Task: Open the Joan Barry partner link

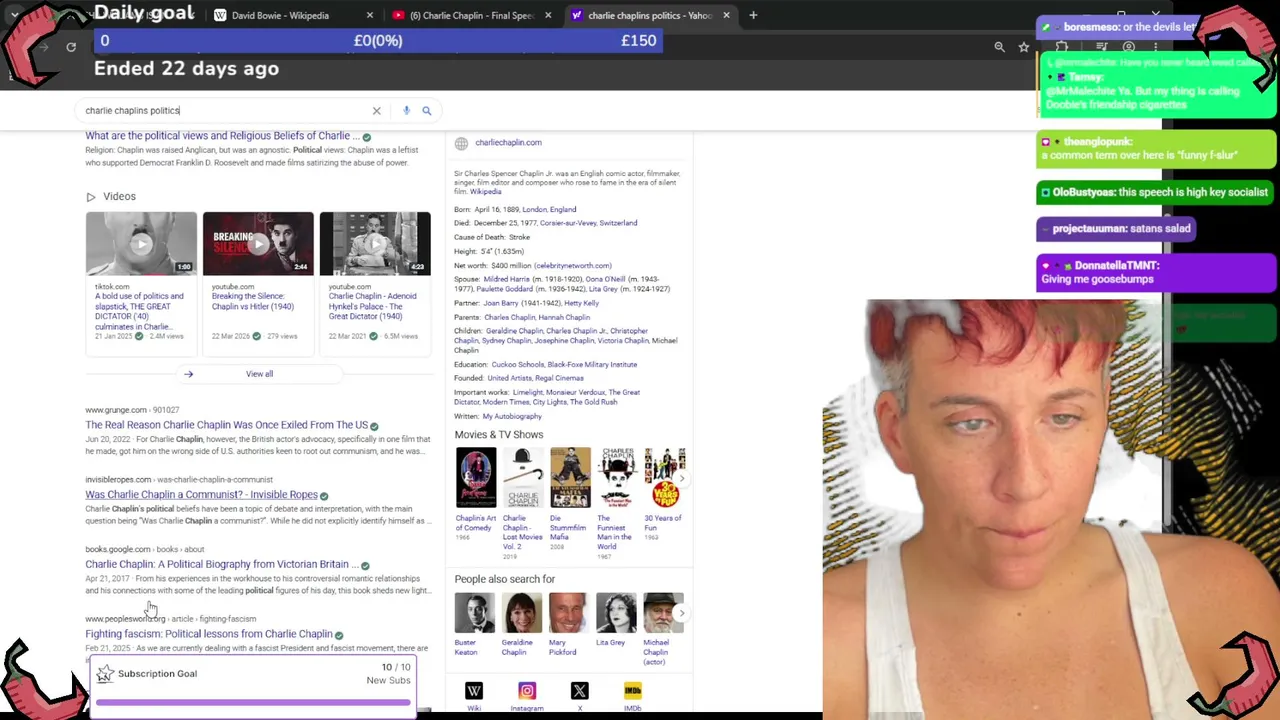Action: [x=501, y=303]
